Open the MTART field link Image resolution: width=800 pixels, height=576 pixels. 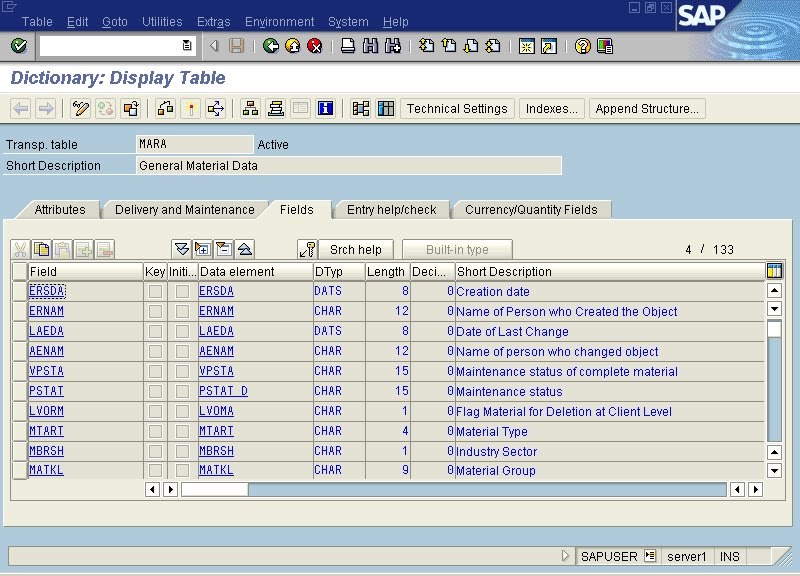(46, 431)
